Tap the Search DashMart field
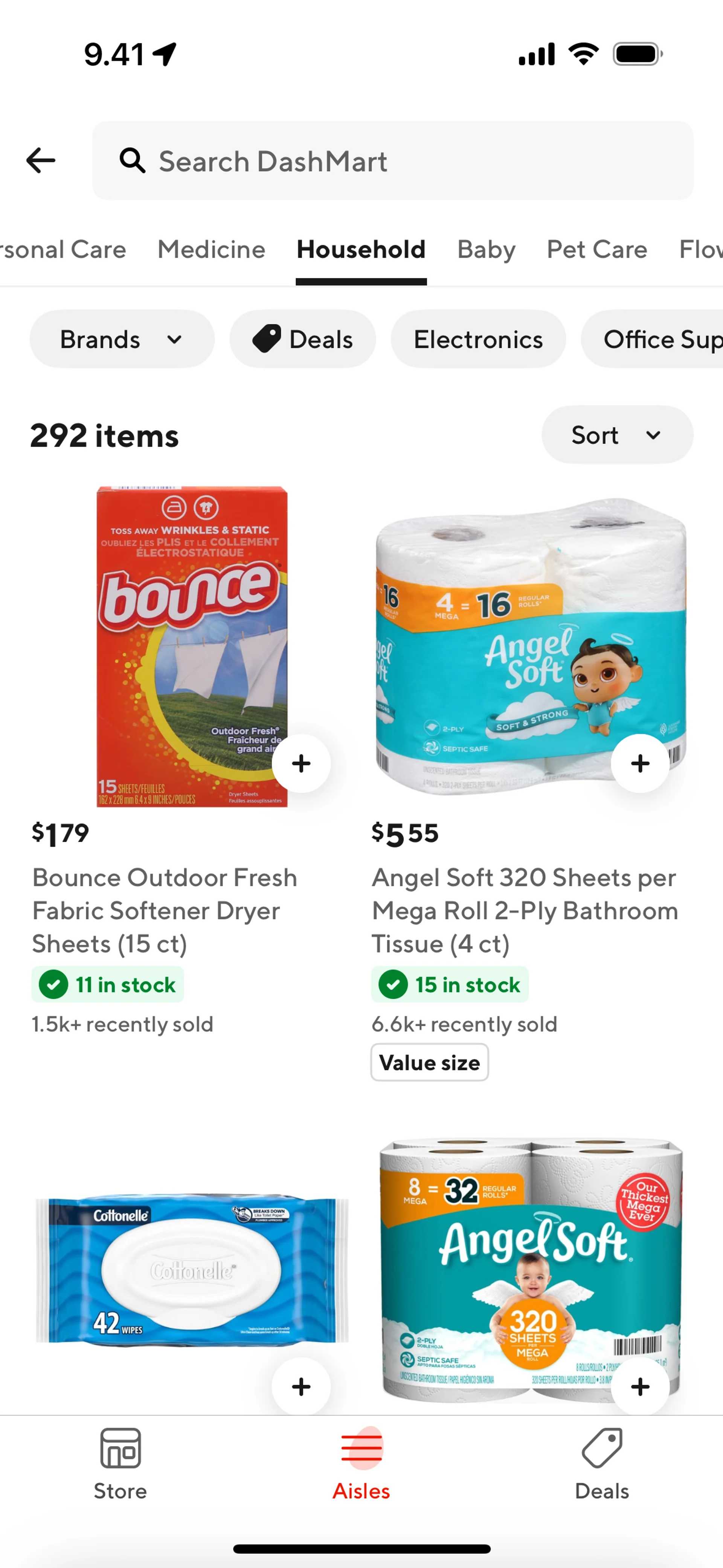The height and width of the screenshot is (1568, 723). pyautogui.click(x=392, y=161)
